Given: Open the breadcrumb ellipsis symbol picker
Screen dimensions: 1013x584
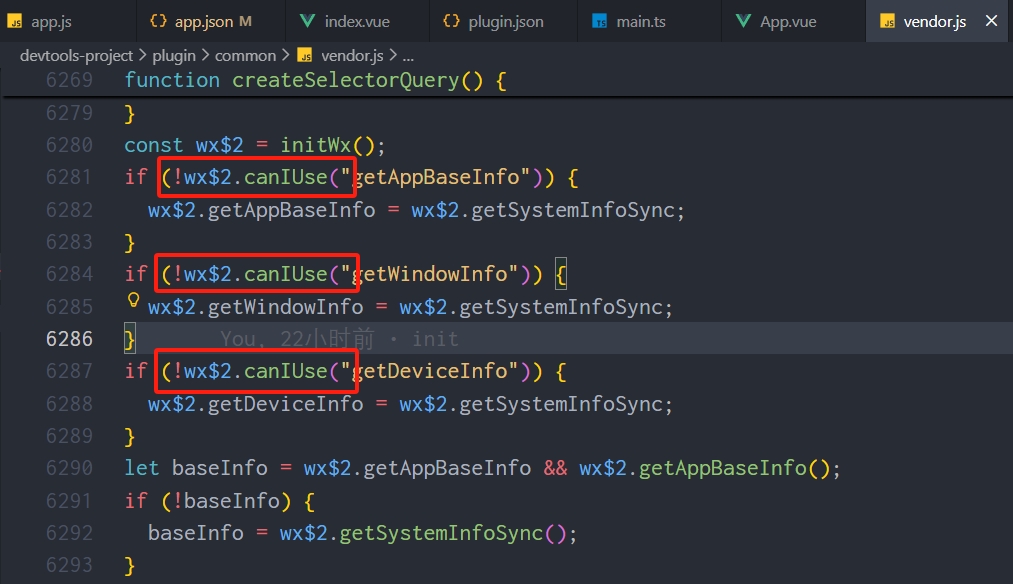Looking at the screenshot, I should [x=407, y=56].
